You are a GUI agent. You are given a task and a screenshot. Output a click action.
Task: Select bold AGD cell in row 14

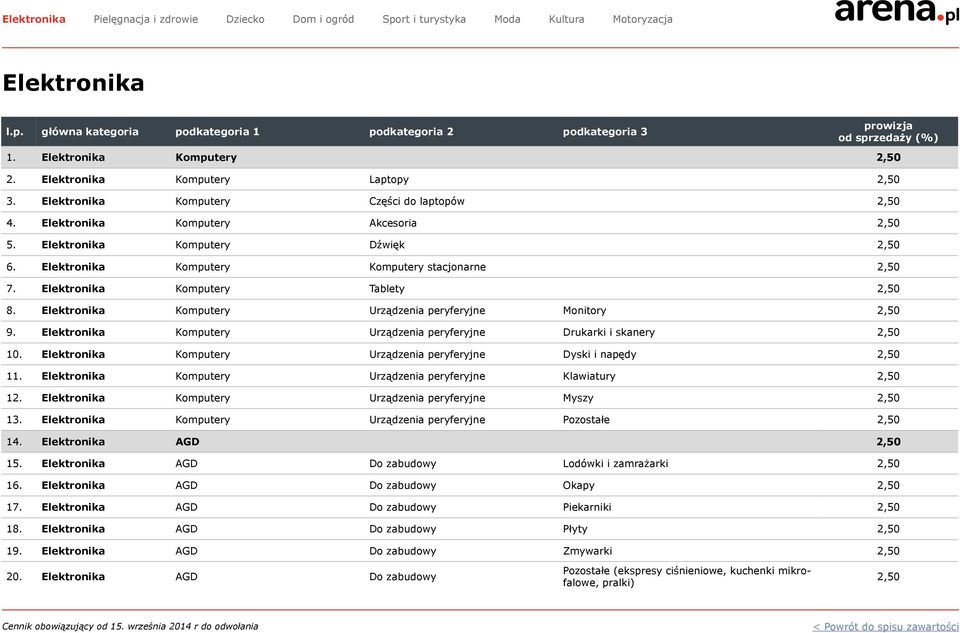pos(187,442)
